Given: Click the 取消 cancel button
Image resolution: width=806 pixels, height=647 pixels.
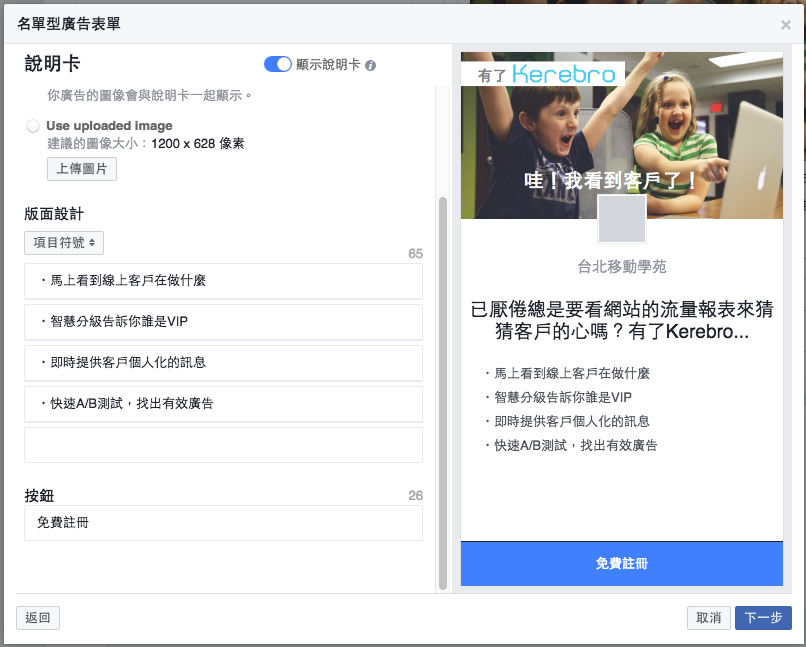Looking at the screenshot, I should coord(708,618).
